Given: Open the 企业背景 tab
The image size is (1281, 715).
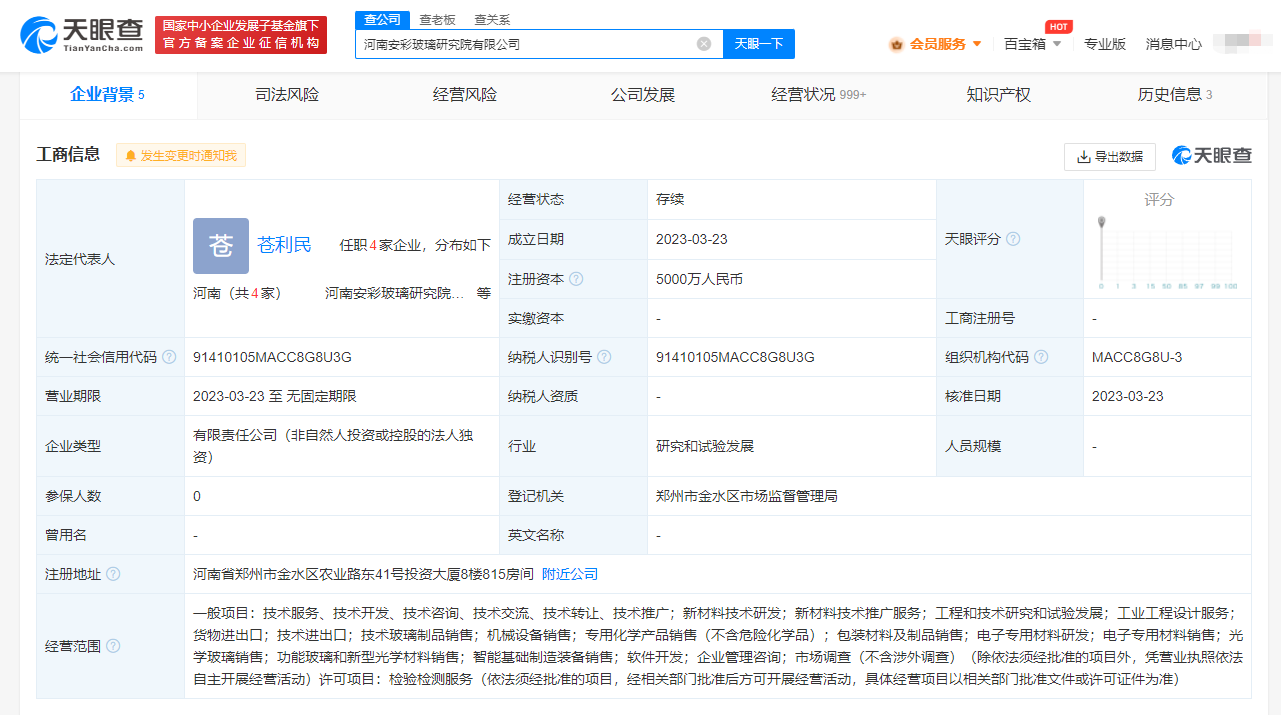Looking at the screenshot, I should pos(108,95).
